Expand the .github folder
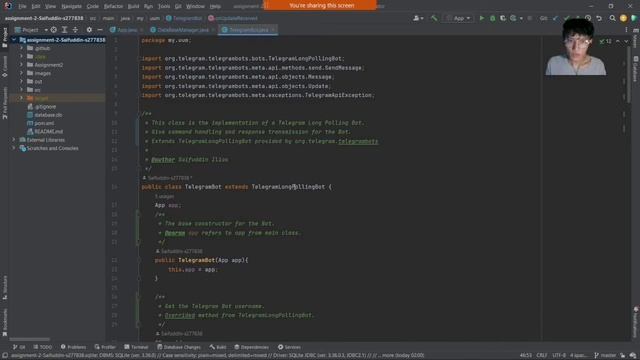This screenshot has width=640, height=360. pyautogui.click(x=21, y=48)
